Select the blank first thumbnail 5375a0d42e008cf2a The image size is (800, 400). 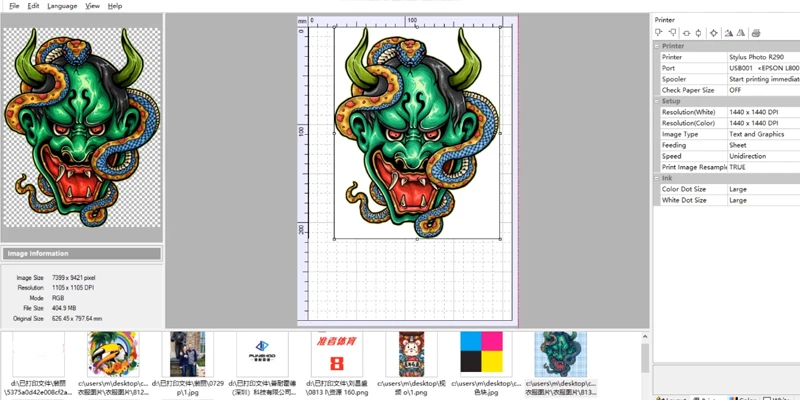click(x=38, y=354)
